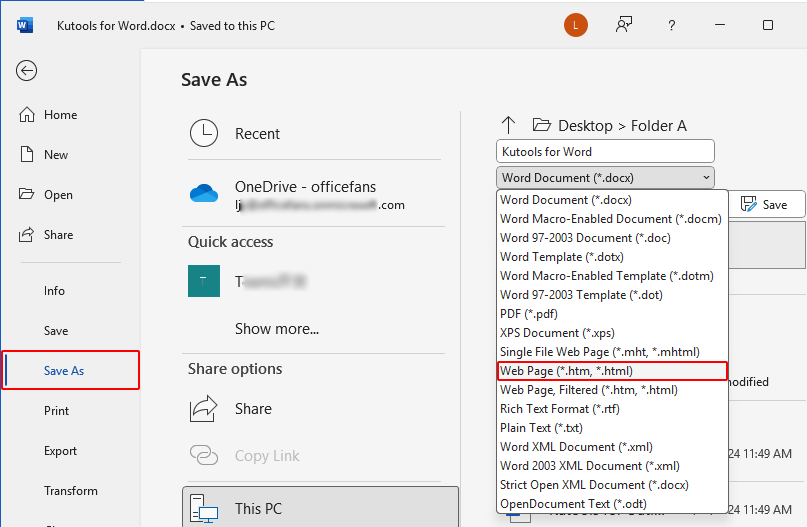Viewport: 807px width, 527px height.
Task: Click the Help question mark icon
Action: tap(671, 25)
